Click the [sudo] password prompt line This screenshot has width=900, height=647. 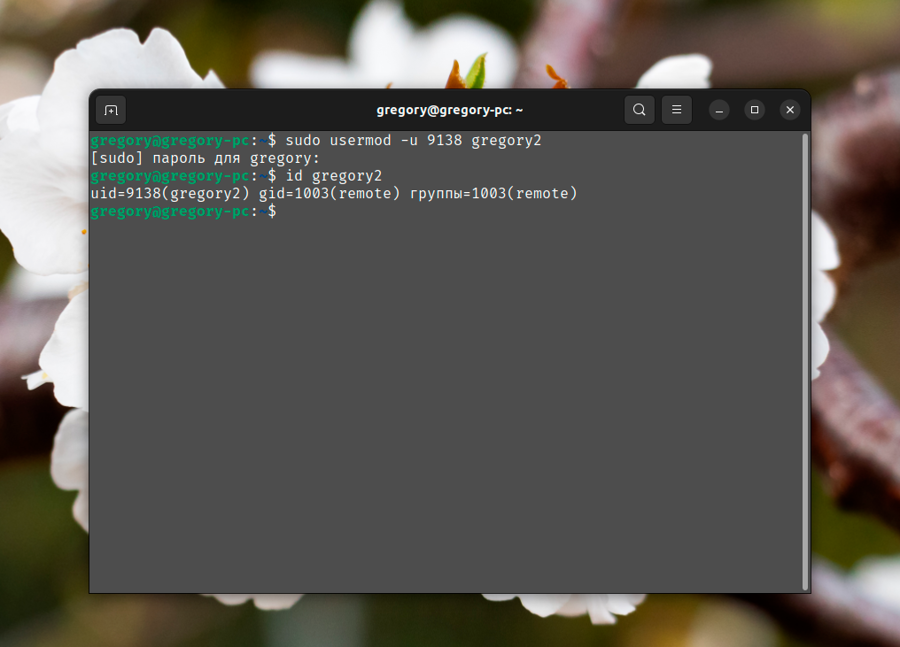click(x=205, y=158)
